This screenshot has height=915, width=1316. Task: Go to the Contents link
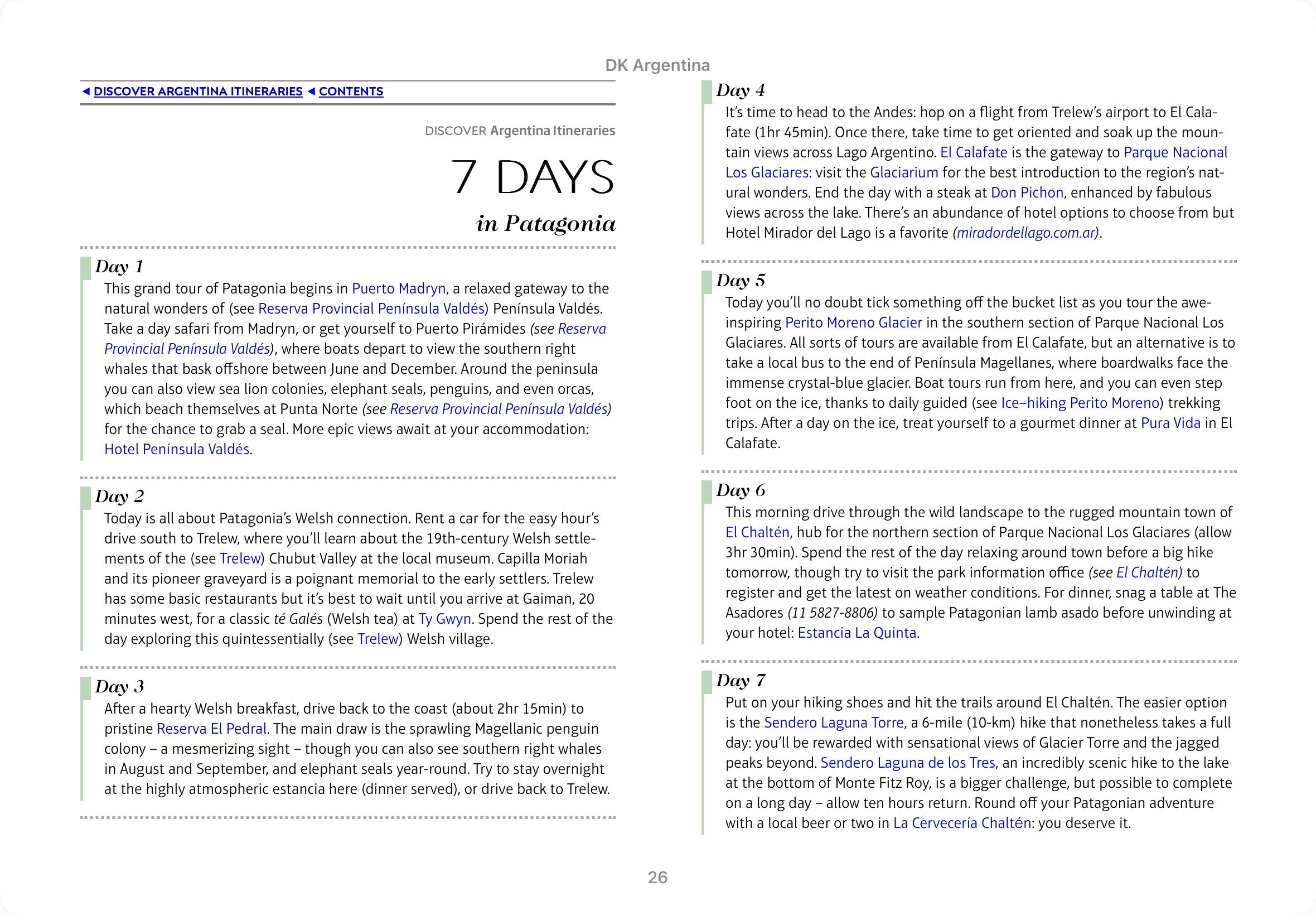tap(351, 92)
